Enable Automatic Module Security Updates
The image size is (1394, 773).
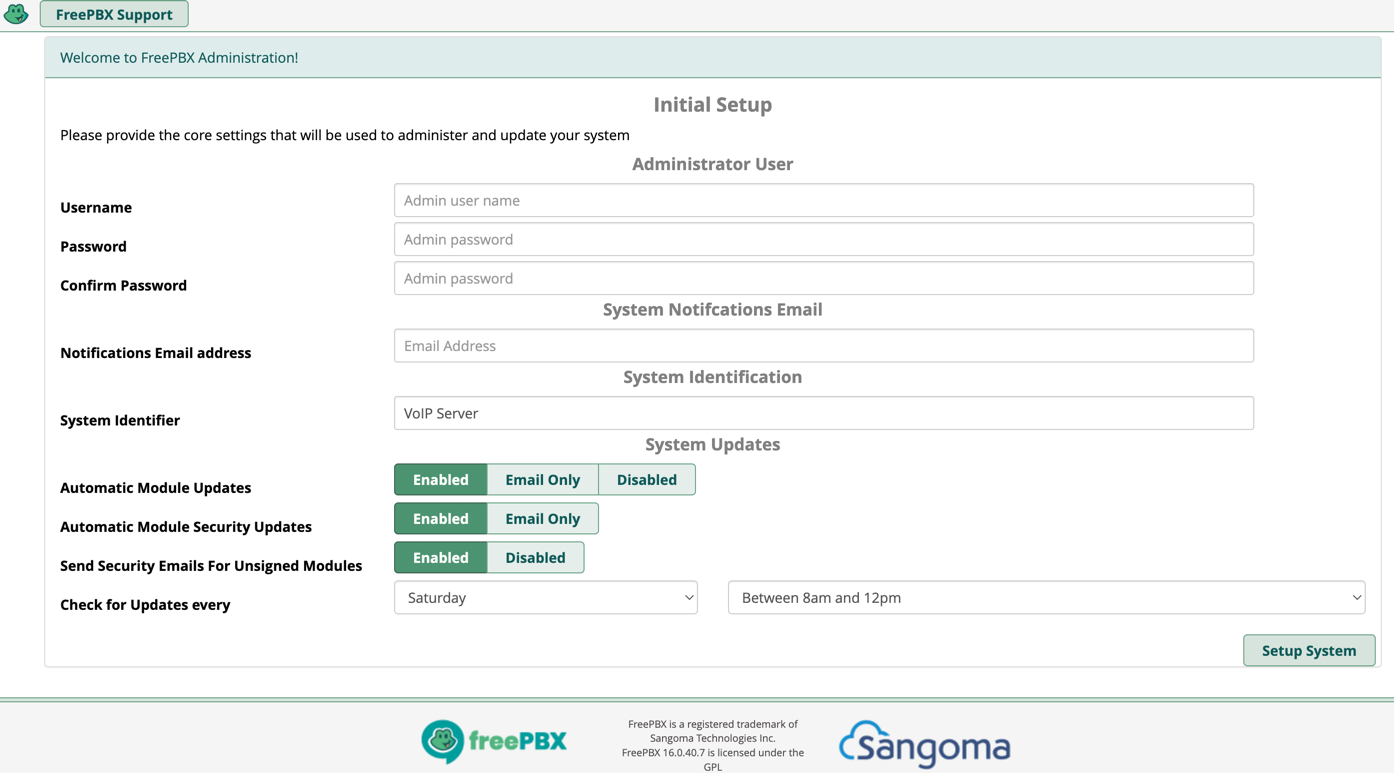[441, 519]
